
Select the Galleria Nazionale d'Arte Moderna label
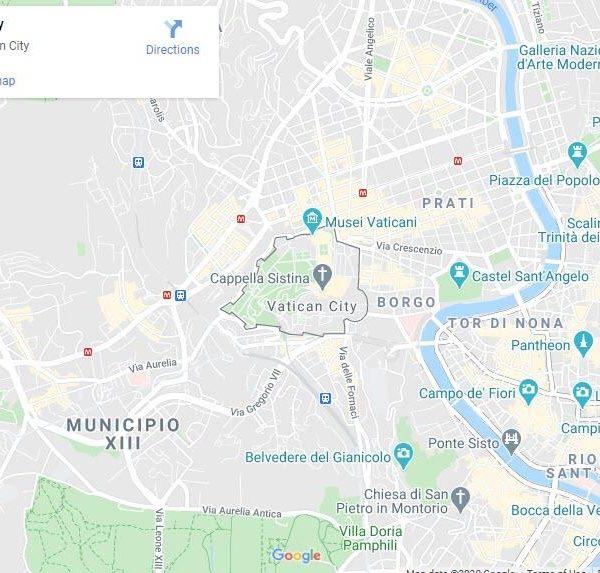pos(559,57)
